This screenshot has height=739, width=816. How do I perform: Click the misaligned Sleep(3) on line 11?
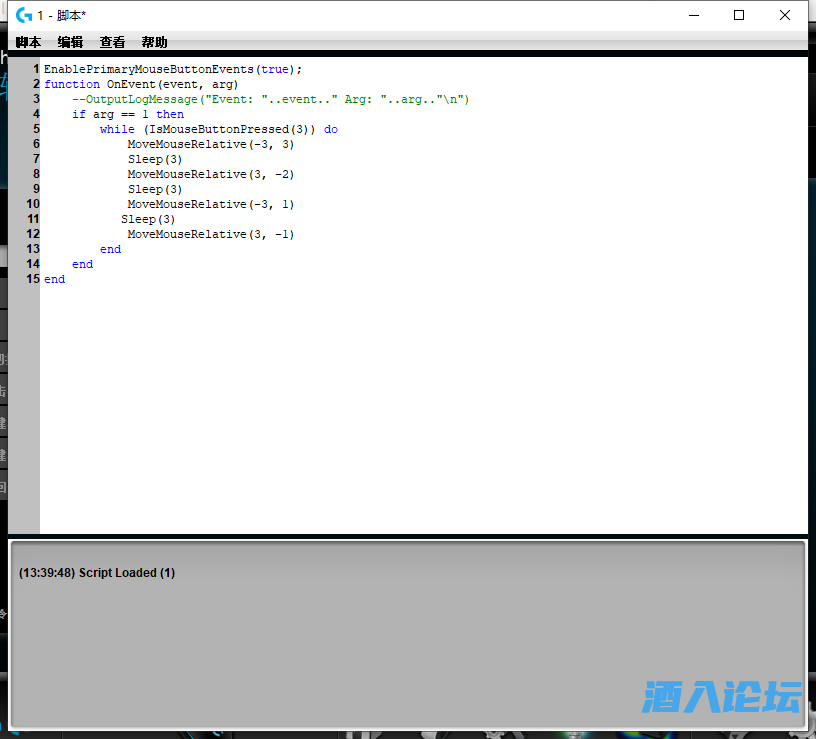(148, 220)
